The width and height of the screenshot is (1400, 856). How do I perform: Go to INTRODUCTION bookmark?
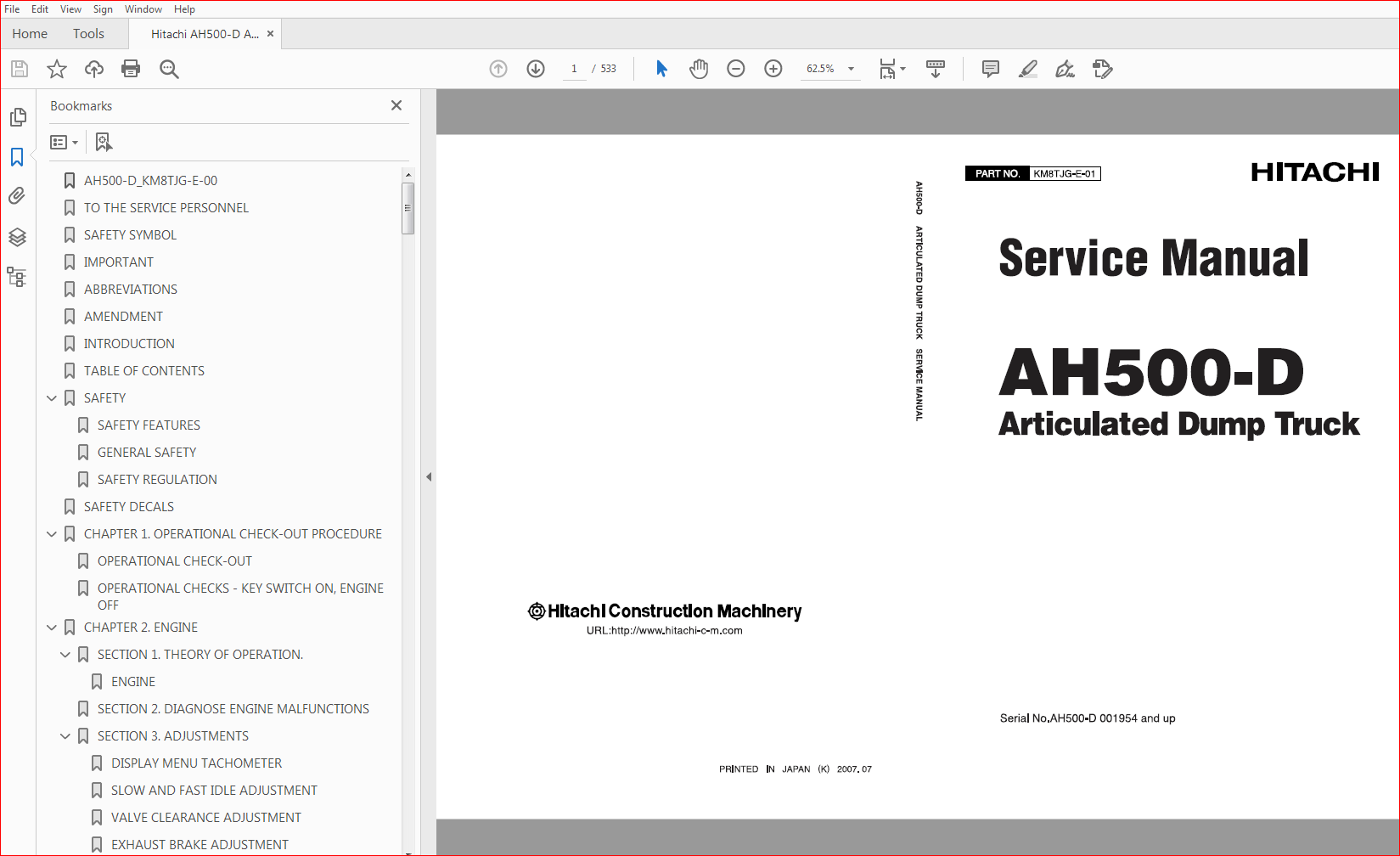[129, 344]
